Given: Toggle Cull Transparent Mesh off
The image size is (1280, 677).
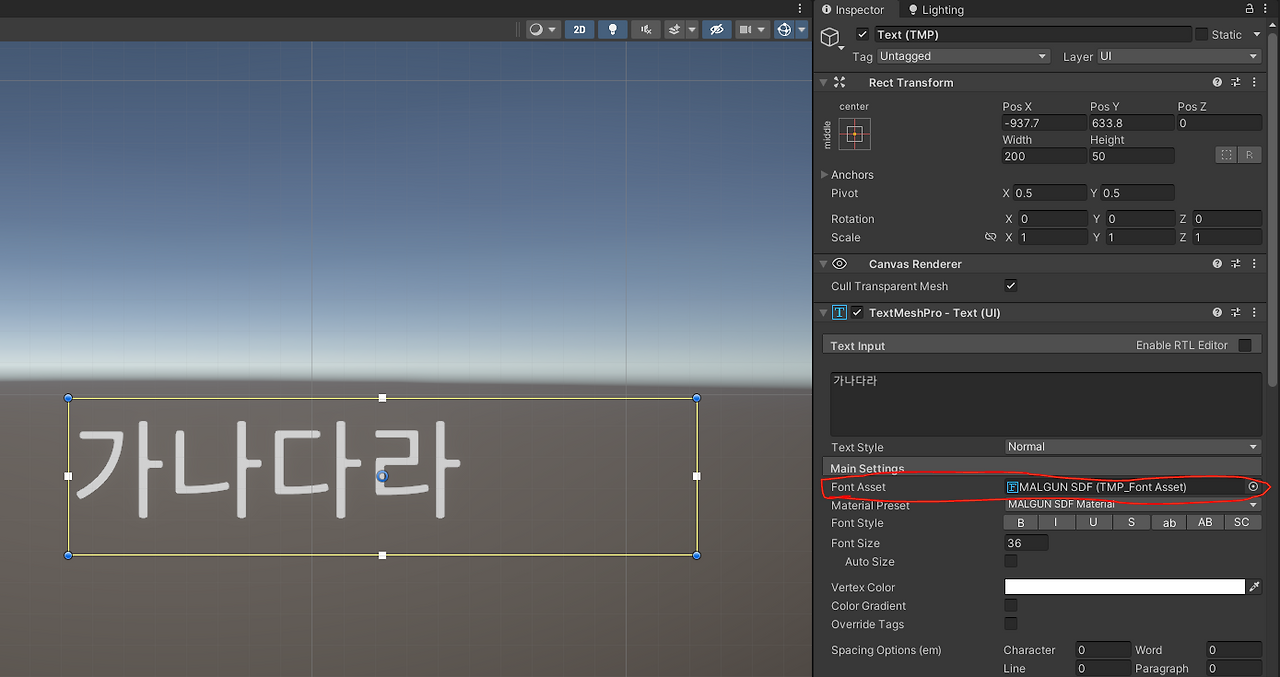Looking at the screenshot, I should pos(1010,285).
